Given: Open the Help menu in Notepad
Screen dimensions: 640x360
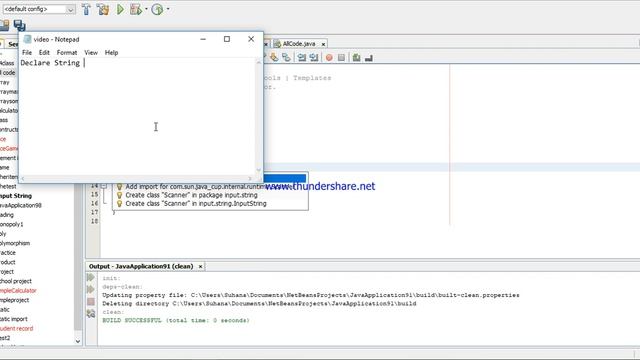Looking at the screenshot, I should tap(111, 53).
